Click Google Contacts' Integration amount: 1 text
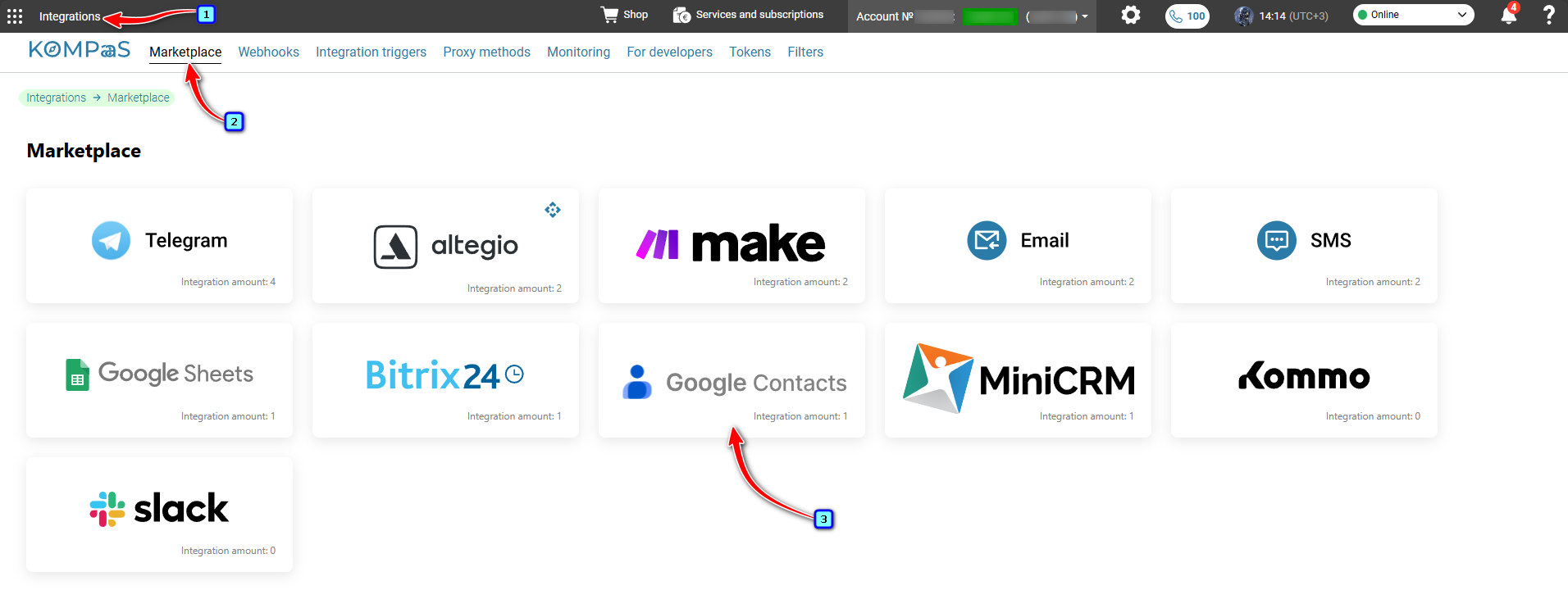1568x590 pixels. (800, 416)
